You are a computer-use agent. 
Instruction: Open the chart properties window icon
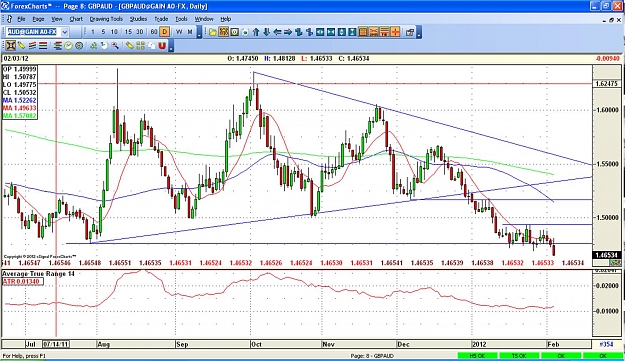[x=410, y=32]
